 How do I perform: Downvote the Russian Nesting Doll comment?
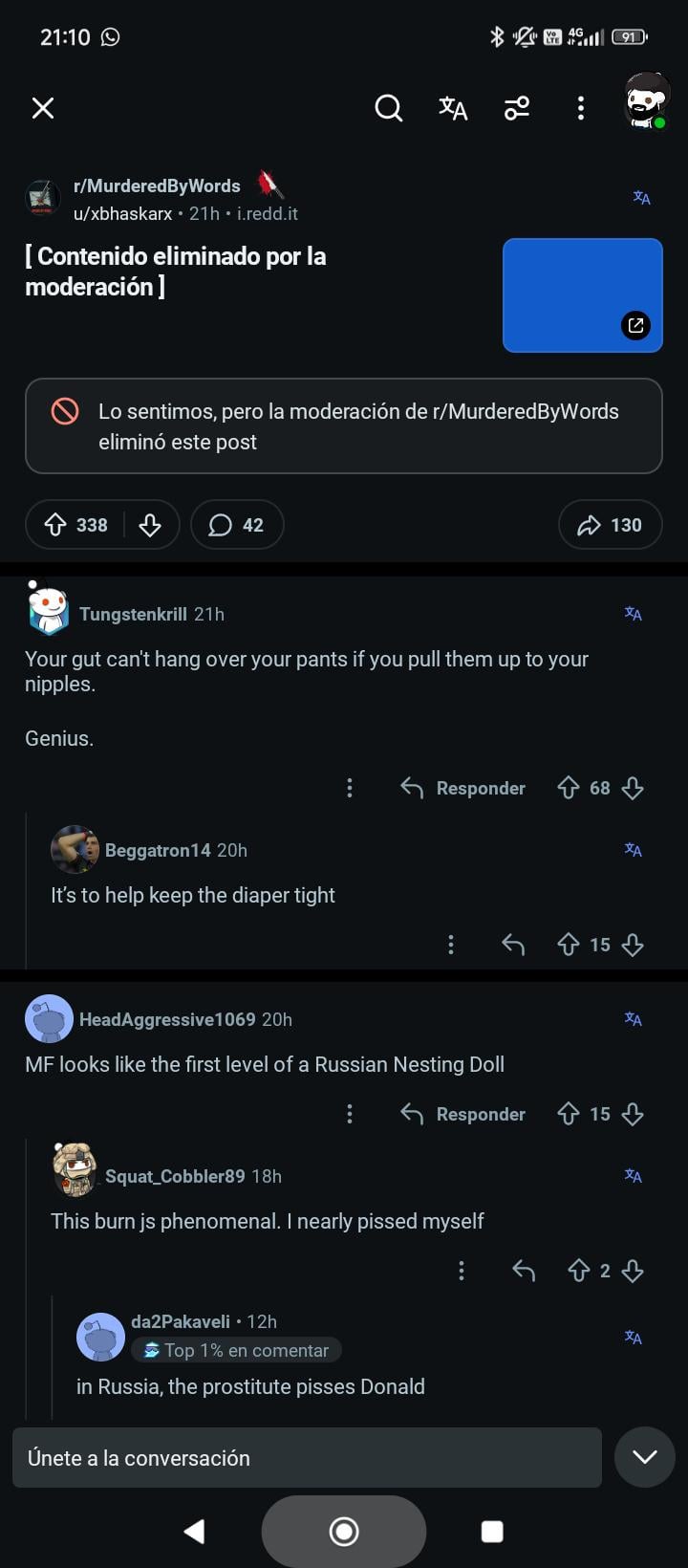633,1114
